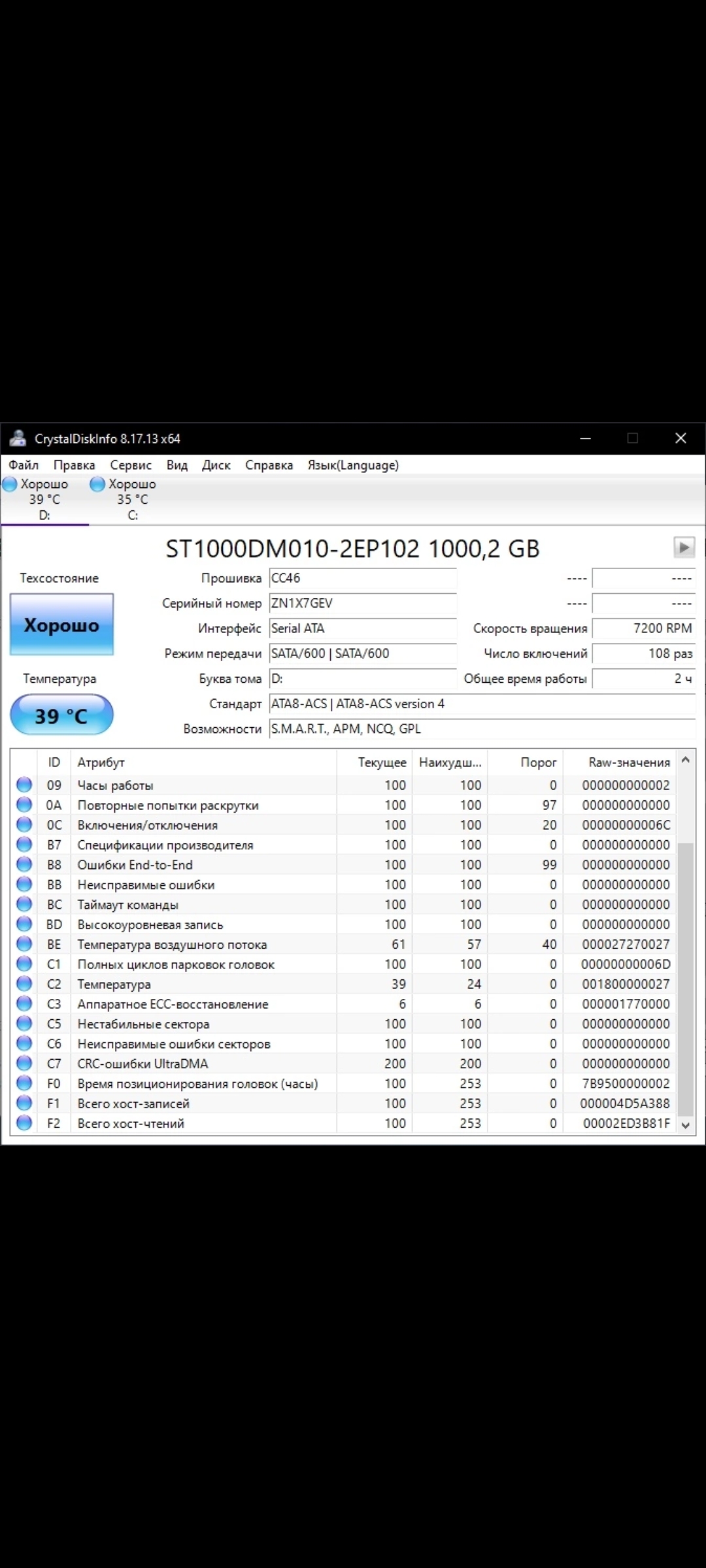Select the CRC-ошибки UltraDMA attribute name
Image resolution: width=706 pixels, height=1568 pixels.
[143, 1064]
